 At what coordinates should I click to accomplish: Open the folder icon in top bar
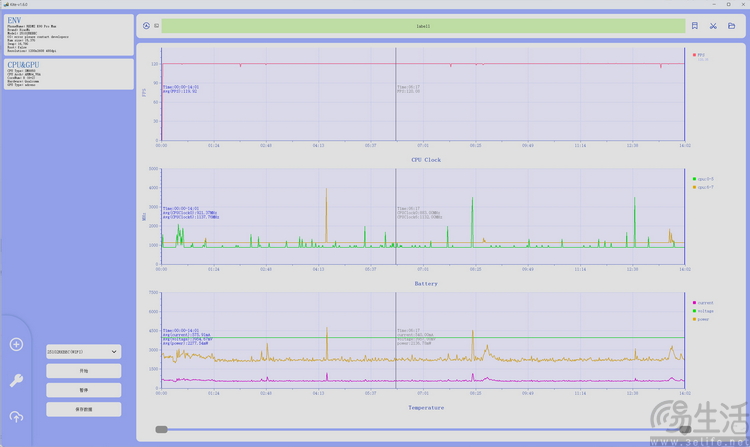coord(732,26)
